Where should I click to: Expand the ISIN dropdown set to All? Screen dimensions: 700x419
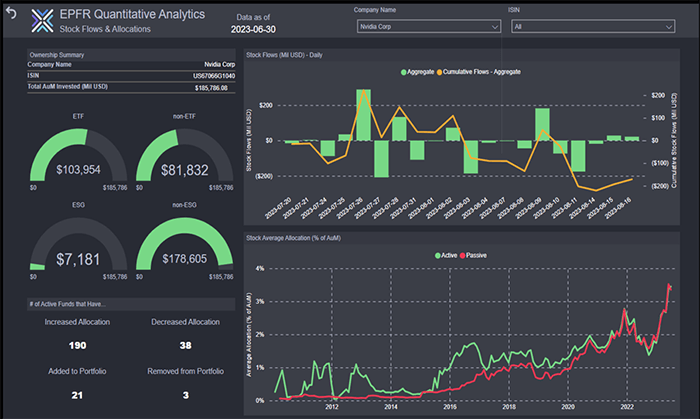(x=593, y=27)
